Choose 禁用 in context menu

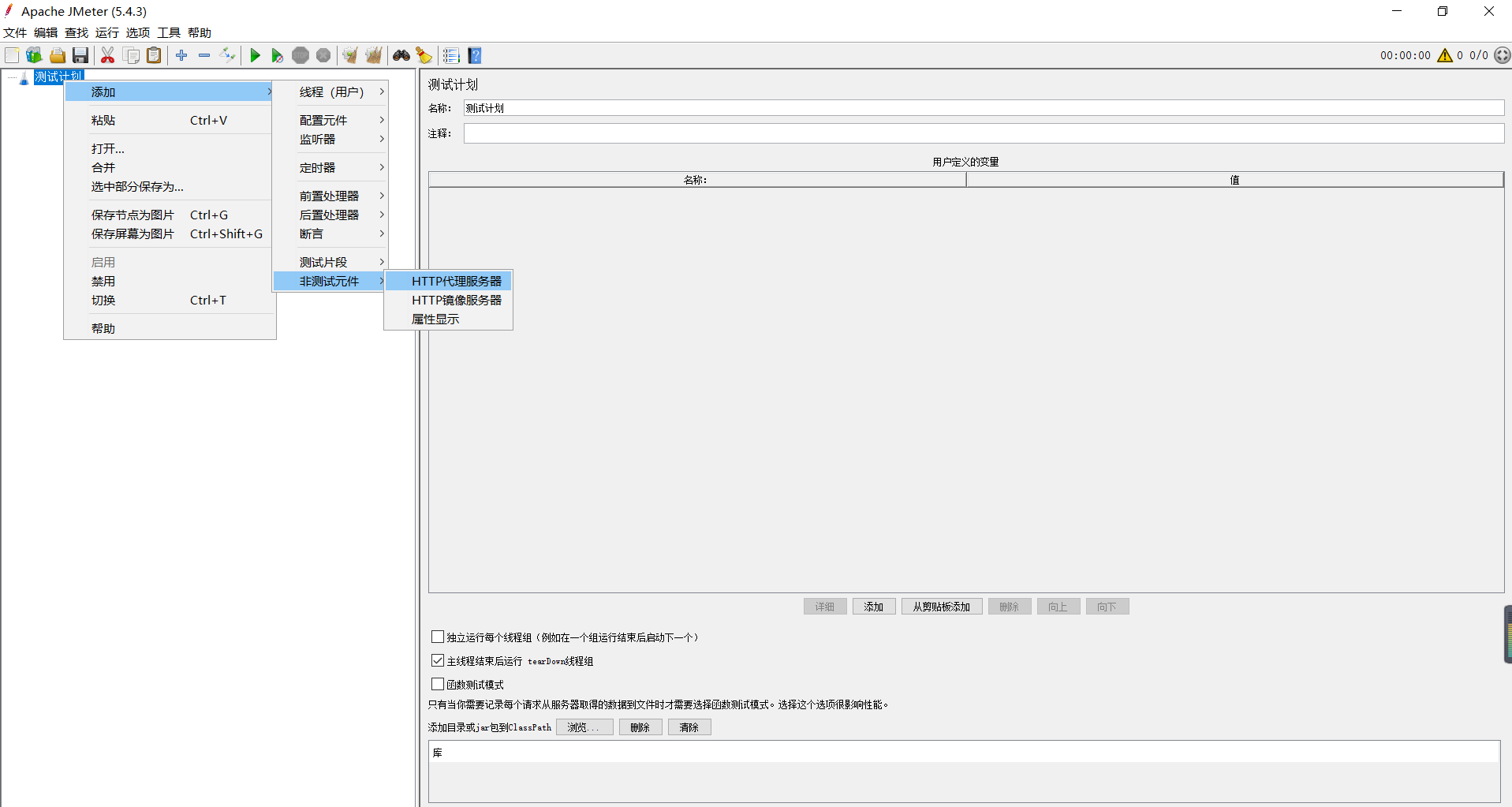(x=170, y=281)
